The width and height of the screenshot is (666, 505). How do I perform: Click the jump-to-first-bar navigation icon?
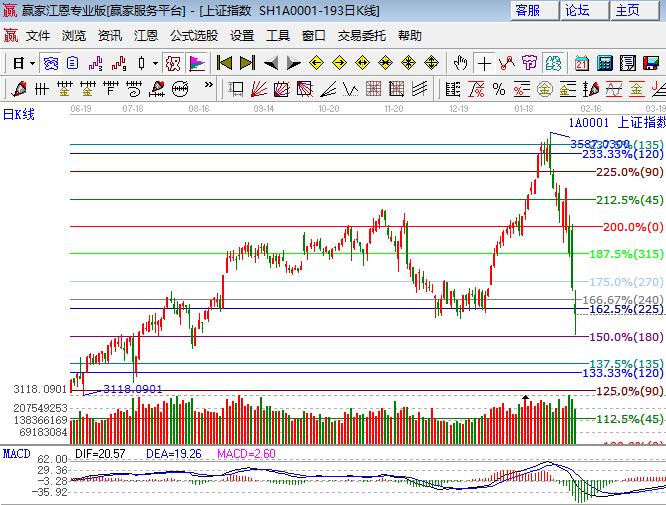point(225,63)
